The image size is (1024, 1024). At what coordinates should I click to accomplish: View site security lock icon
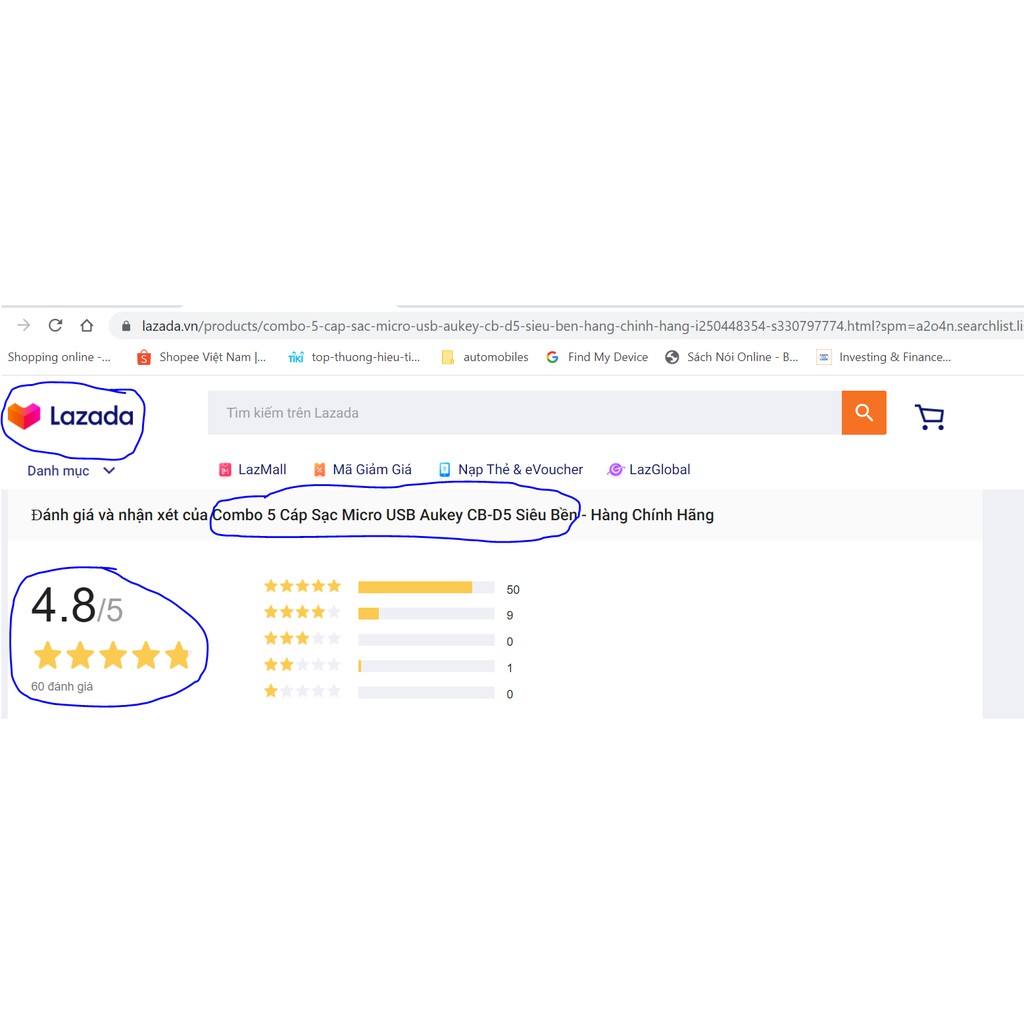pos(126,326)
